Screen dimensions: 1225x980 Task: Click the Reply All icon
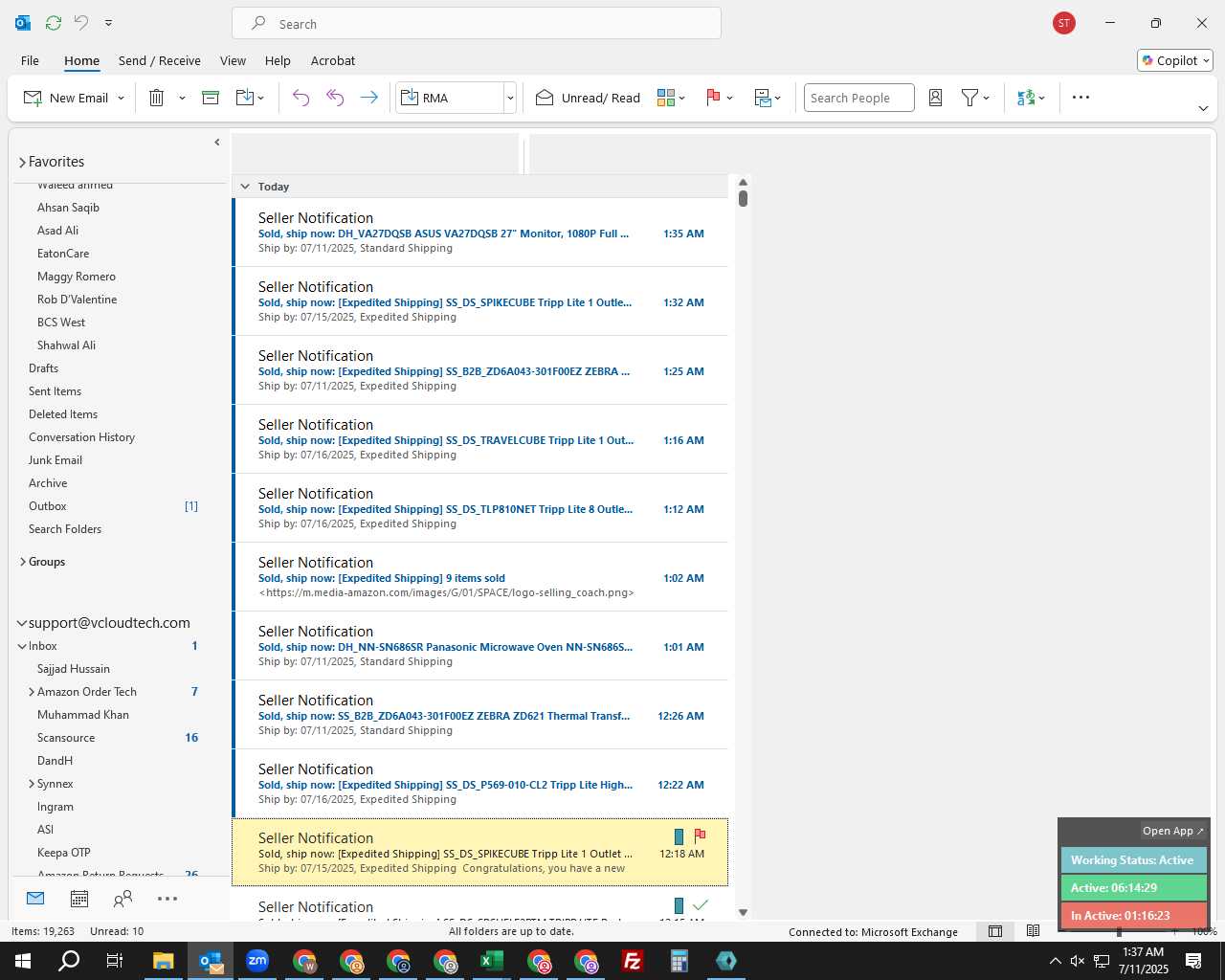[x=335, y=98]
